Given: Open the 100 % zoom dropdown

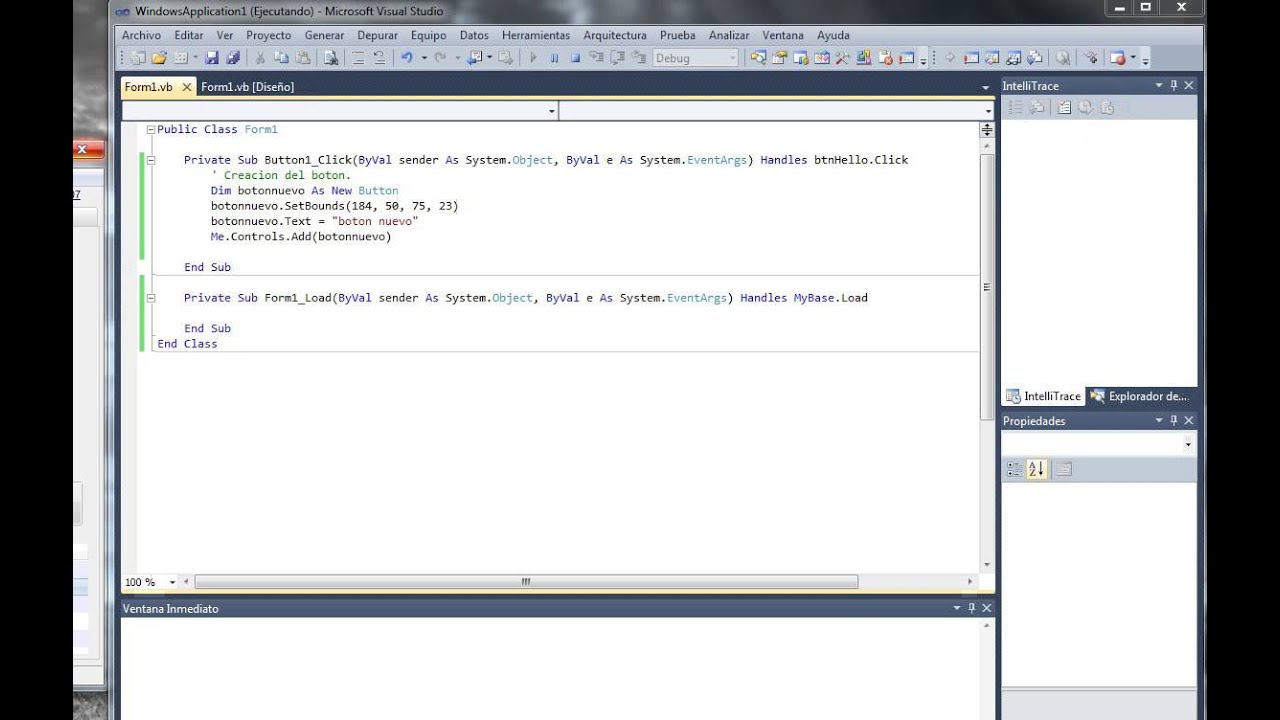Looking at the screenshot, I should click(172, 582).
